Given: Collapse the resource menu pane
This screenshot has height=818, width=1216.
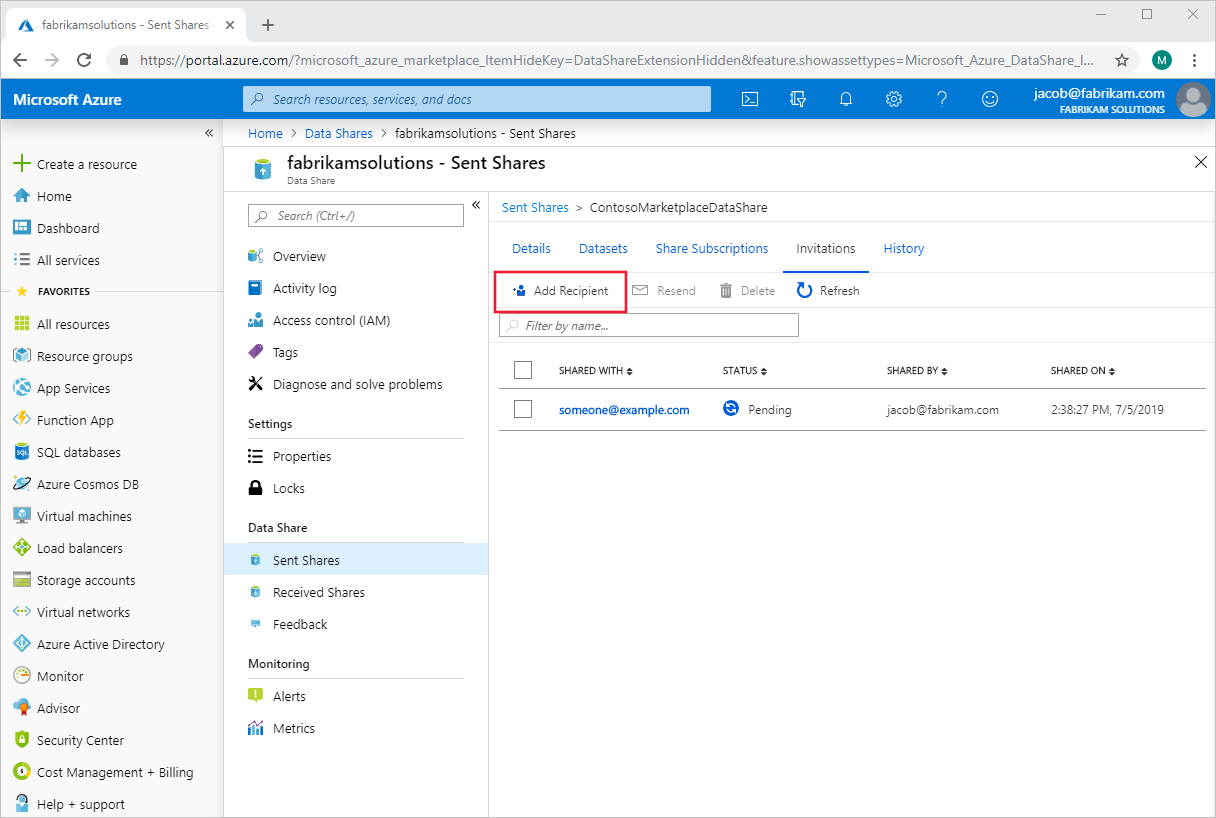Looking at the screenshot, I should (x=476, y=204).
